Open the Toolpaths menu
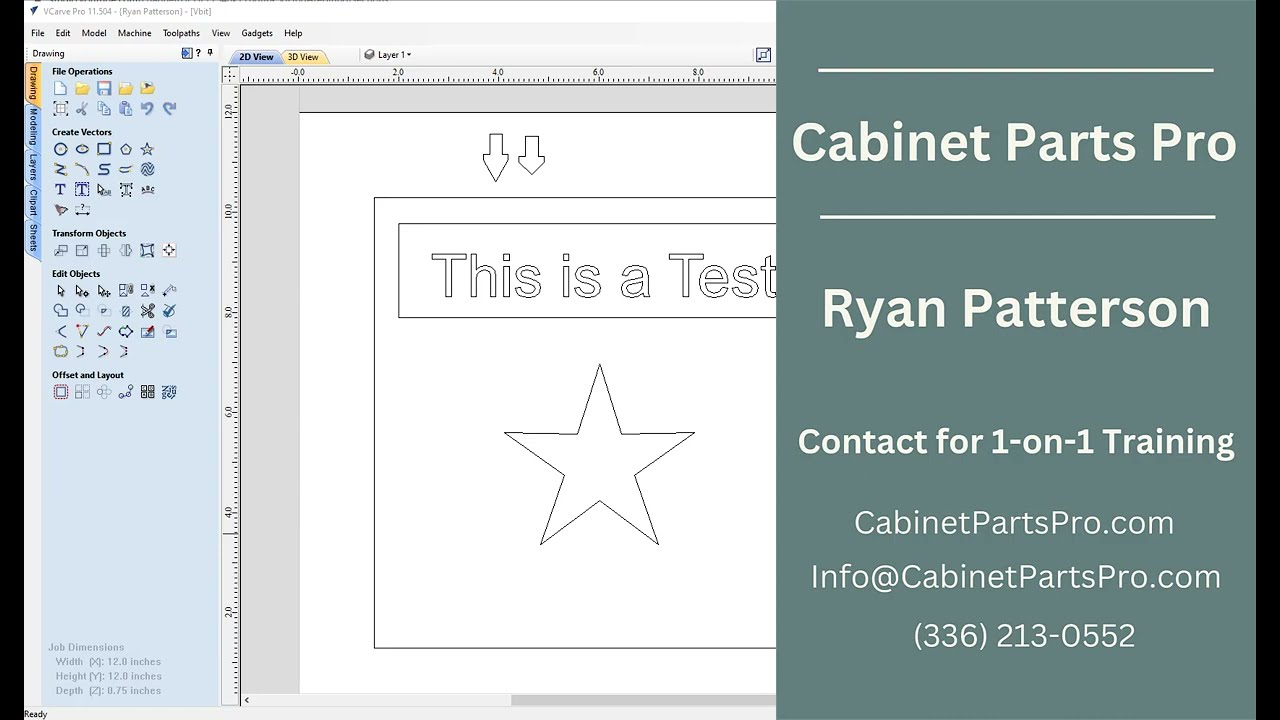1280x720 pixels. (x=181, y=33)
